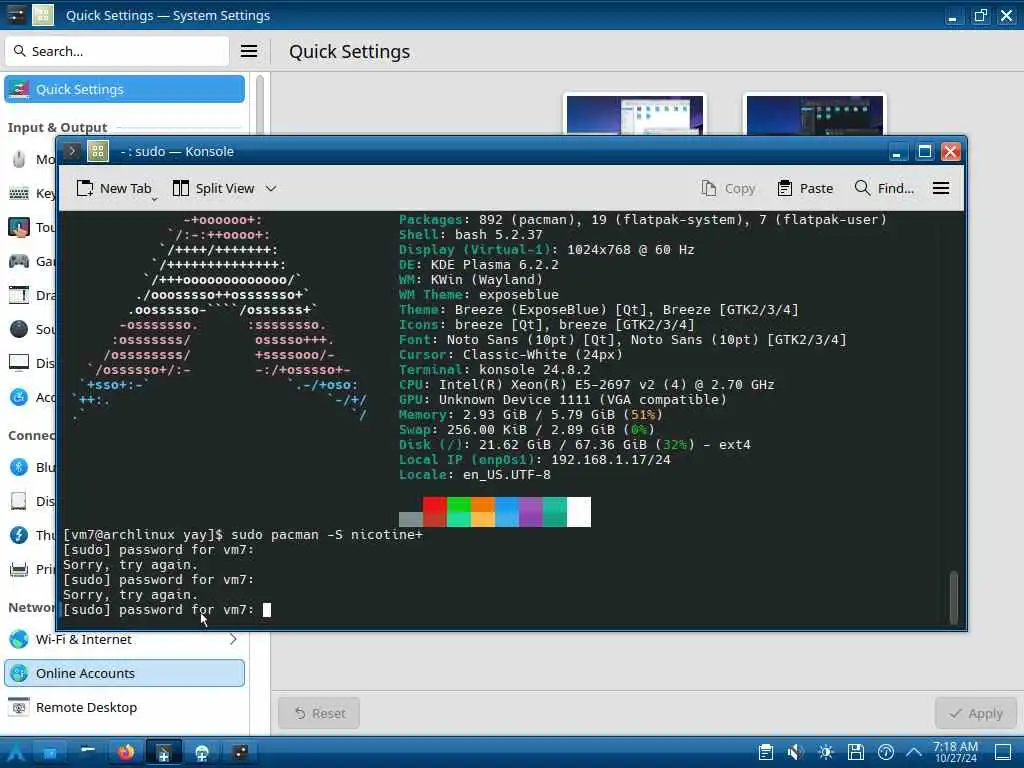Viewport: 1024px width, 768px height.
Task: Select Quick Settings in the sidebar
Action: coord(124,89)
